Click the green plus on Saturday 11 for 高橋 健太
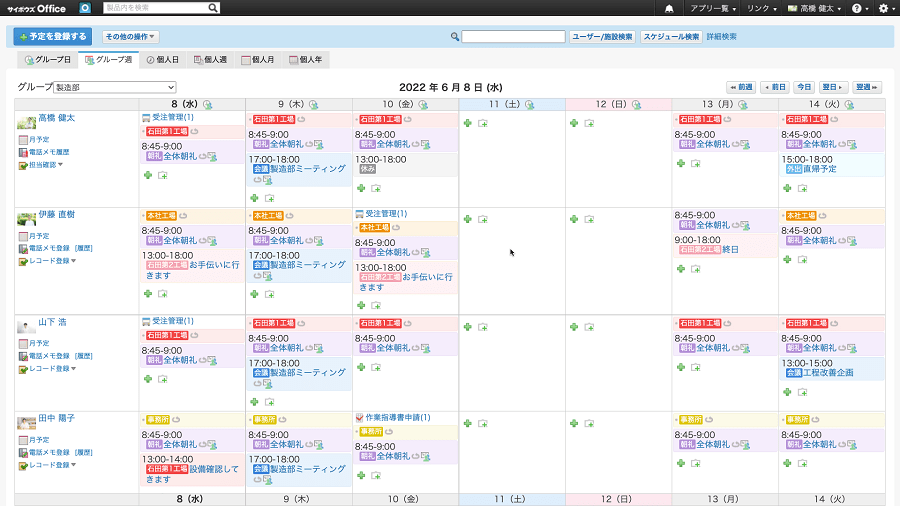Image resolution: width=900 pixels, height=506 pixels. pyautogui.click(x=467, y=123)
